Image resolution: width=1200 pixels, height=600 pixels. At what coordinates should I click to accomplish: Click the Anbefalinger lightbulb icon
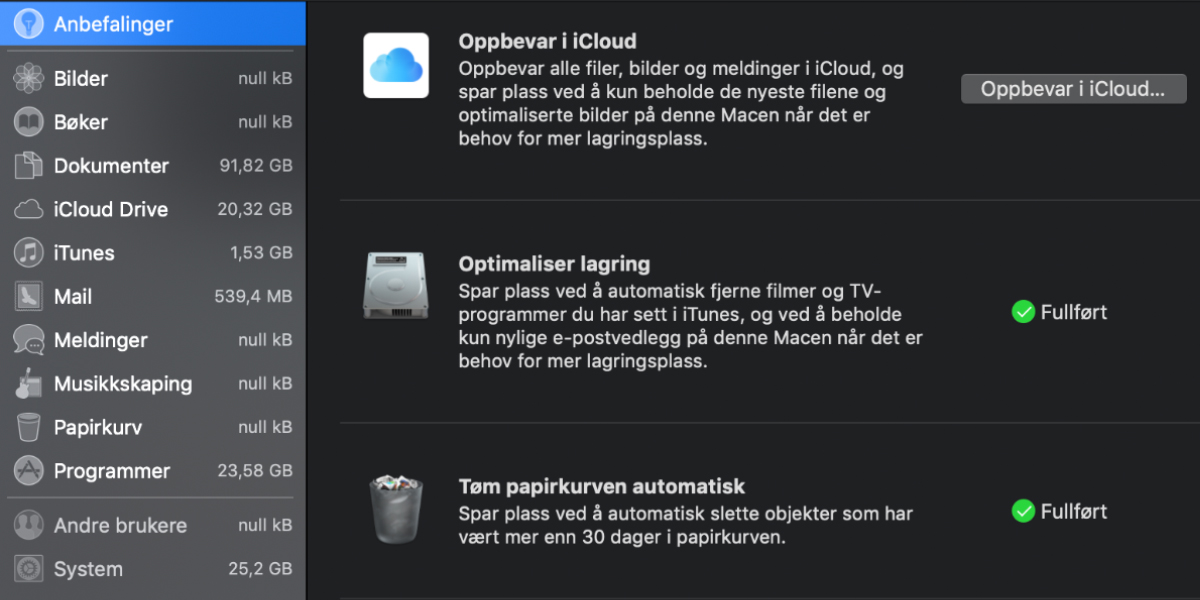click(28, 24)
